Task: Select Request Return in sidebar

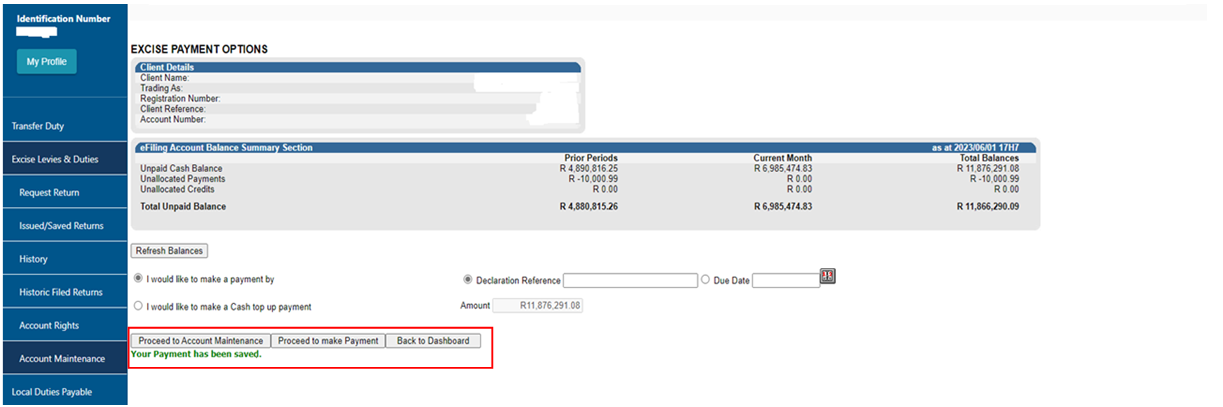Action: [49, 192]
